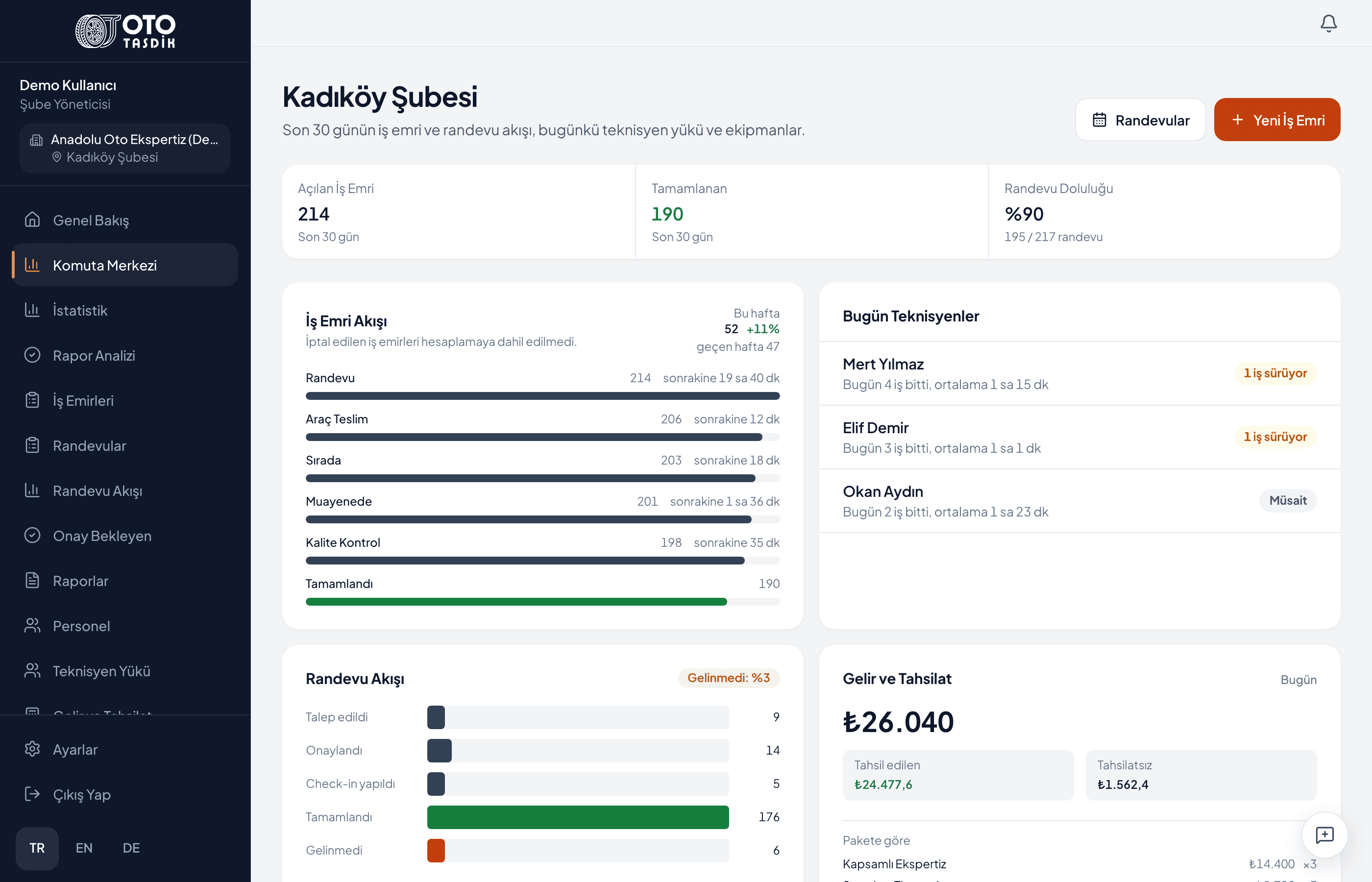The width and height of the screenshot is (1372, 882).
Task: Click the Genel Bakış home icon
Action: point(32,220)
